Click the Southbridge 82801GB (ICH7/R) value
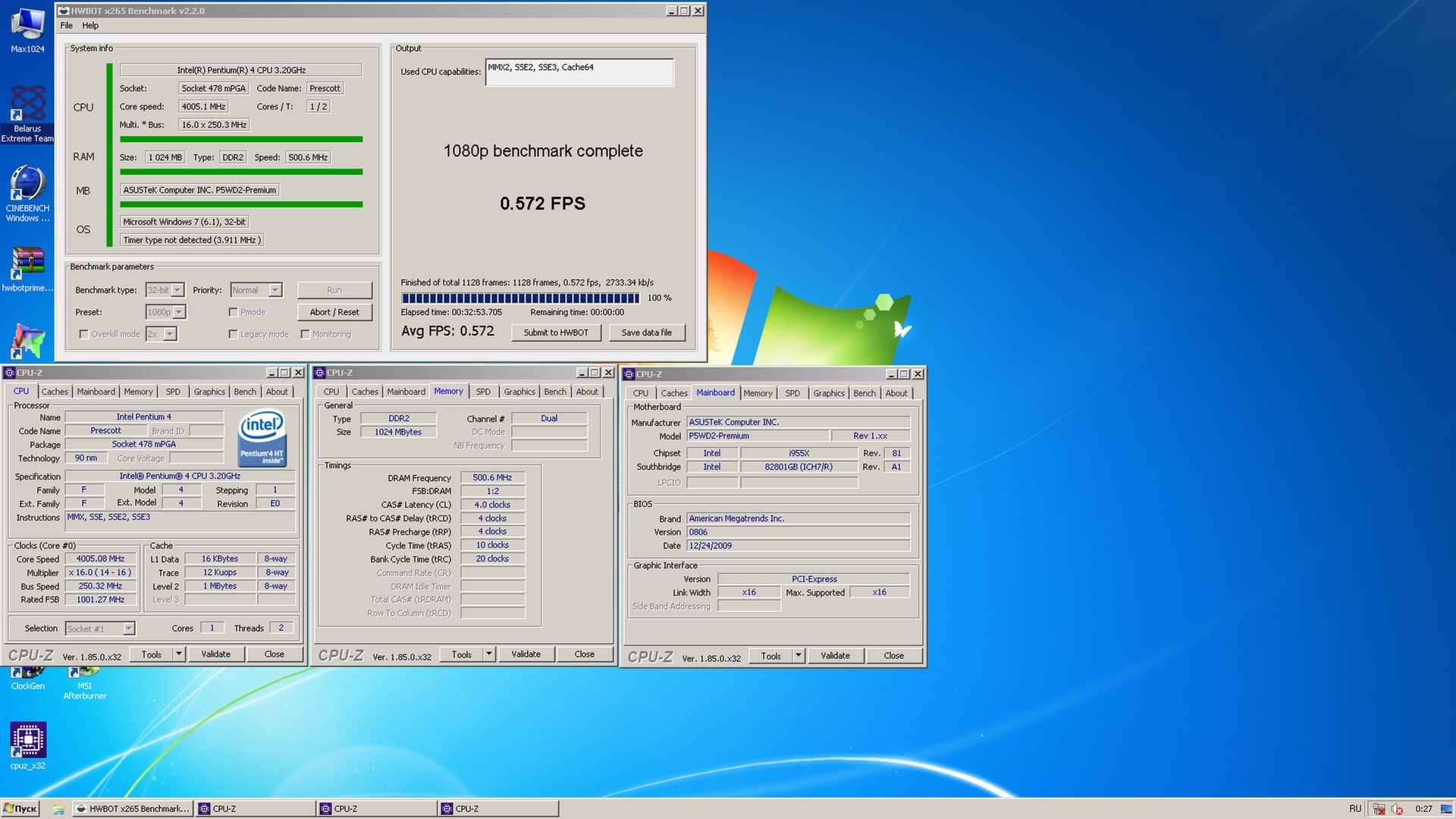 tap(799, 467)
